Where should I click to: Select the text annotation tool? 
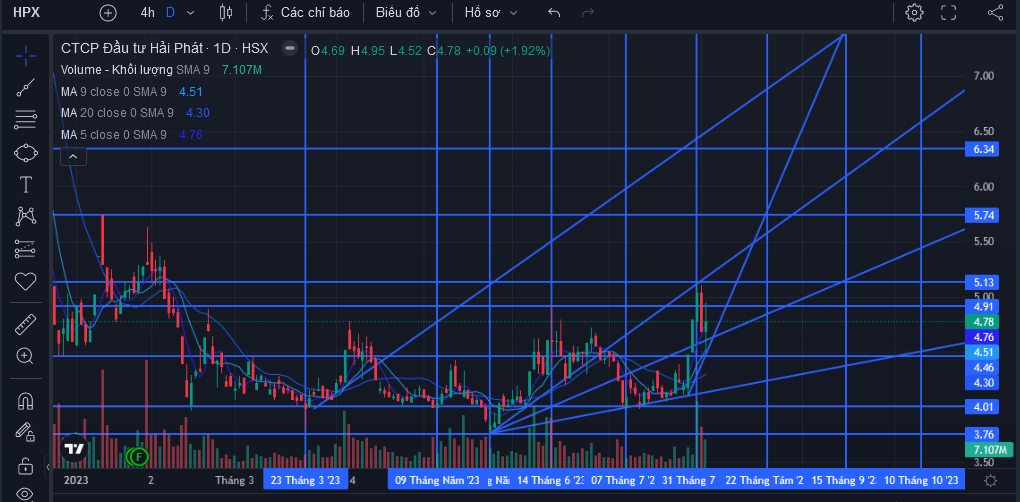coord(25,185)
